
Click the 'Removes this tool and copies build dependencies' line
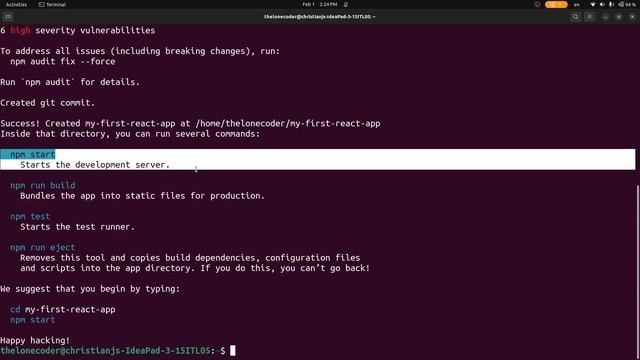(190, 258)
